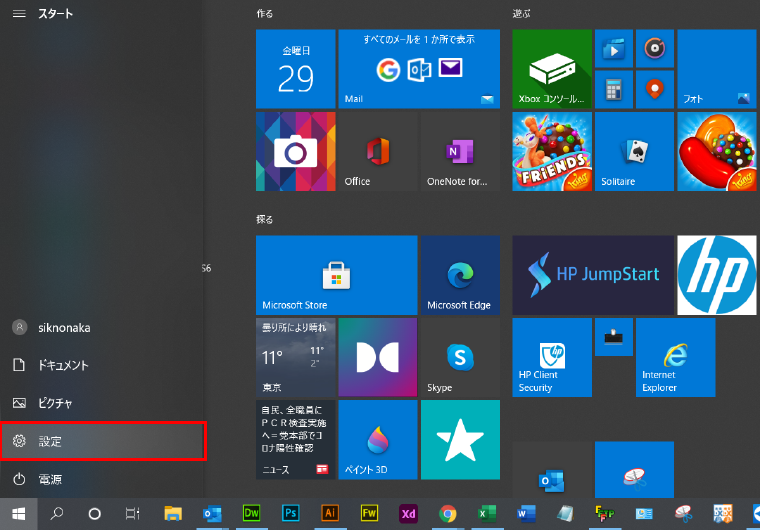760x530 pixels.
Task: Open Adobe XD from the taskbar
Action: pos(408,514)
